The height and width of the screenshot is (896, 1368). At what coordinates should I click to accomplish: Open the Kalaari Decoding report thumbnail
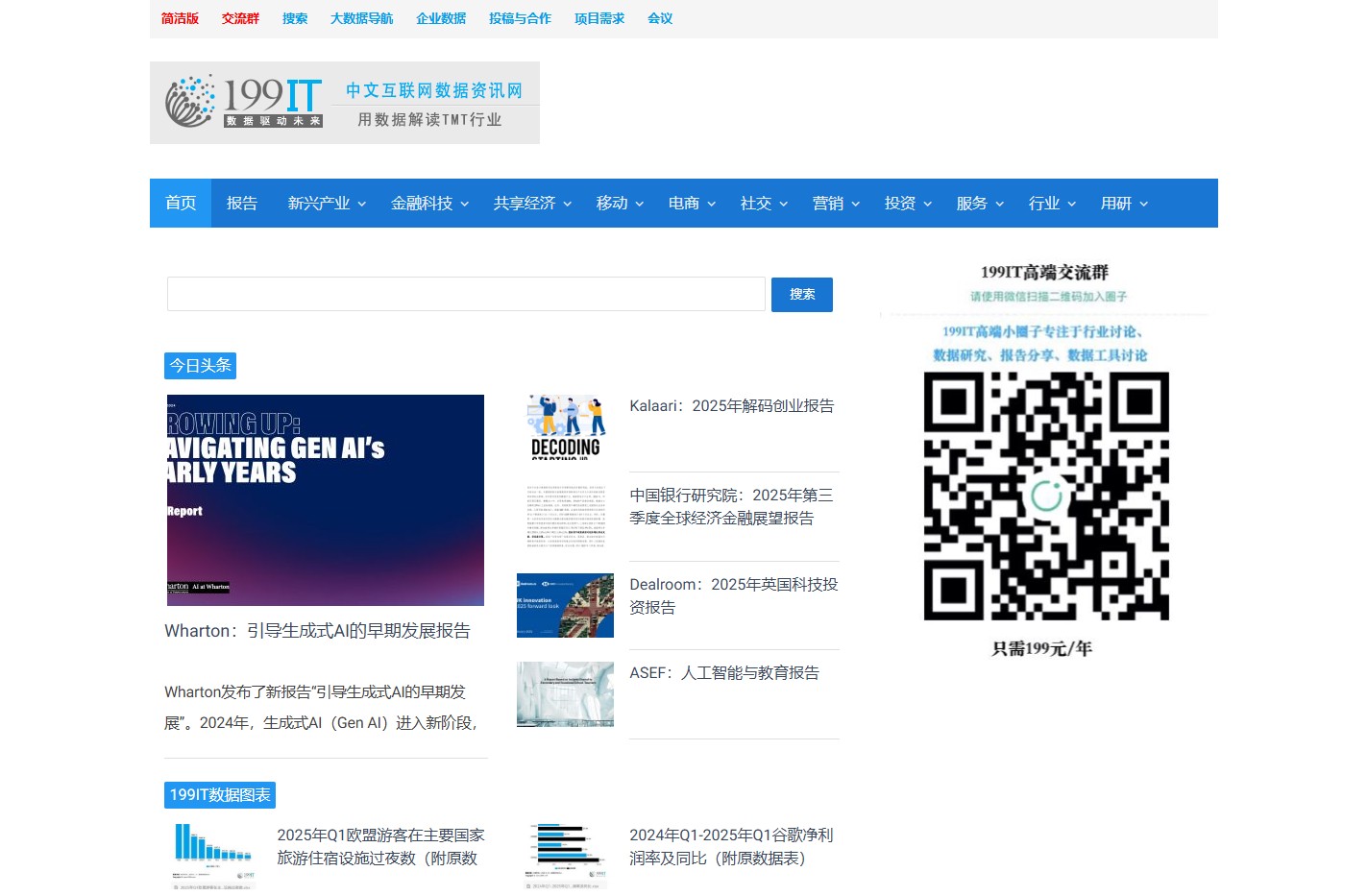[x=565, y=426]
